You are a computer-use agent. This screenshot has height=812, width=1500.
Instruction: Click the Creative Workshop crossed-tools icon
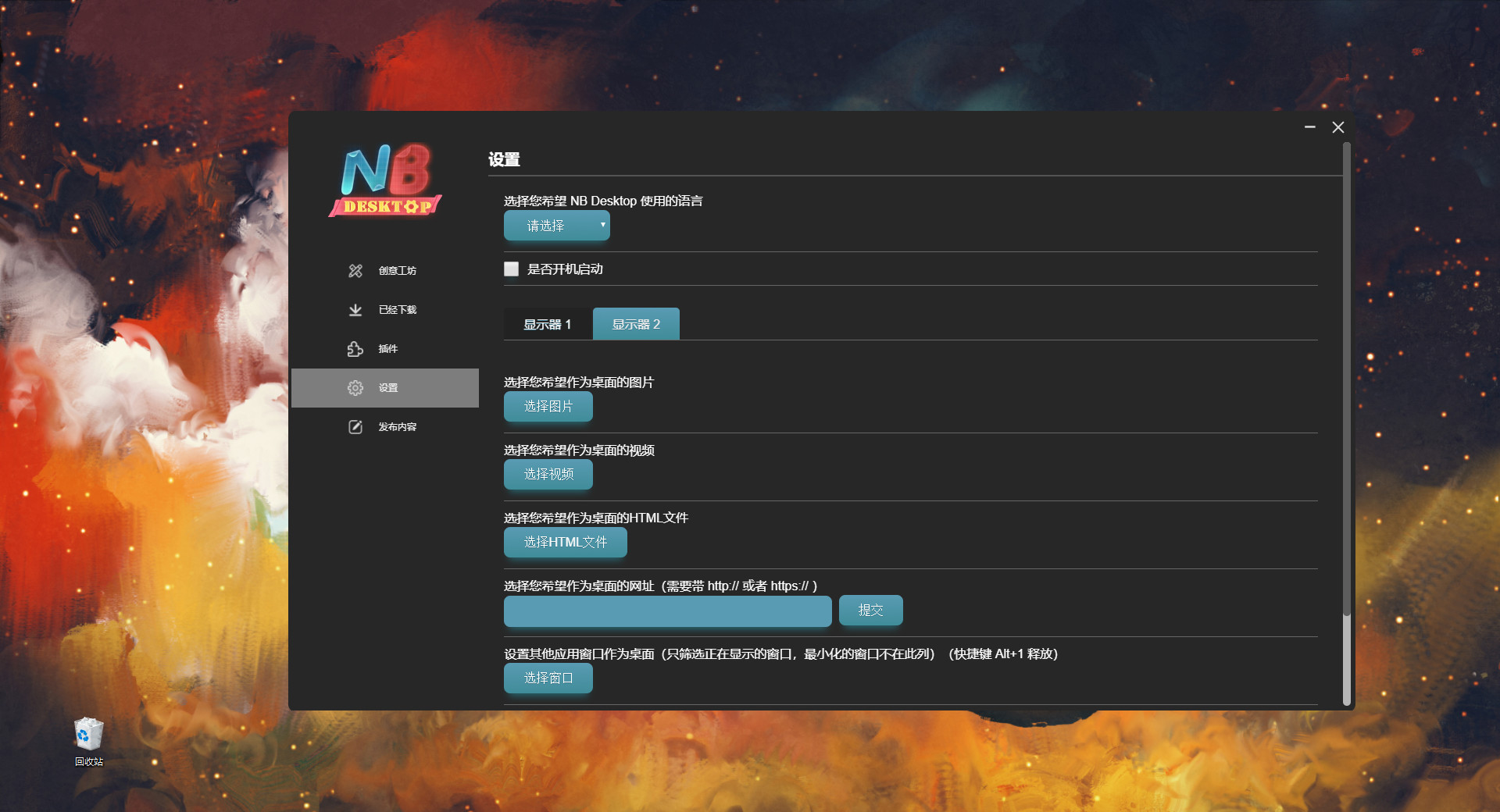(x=355, y=271)
